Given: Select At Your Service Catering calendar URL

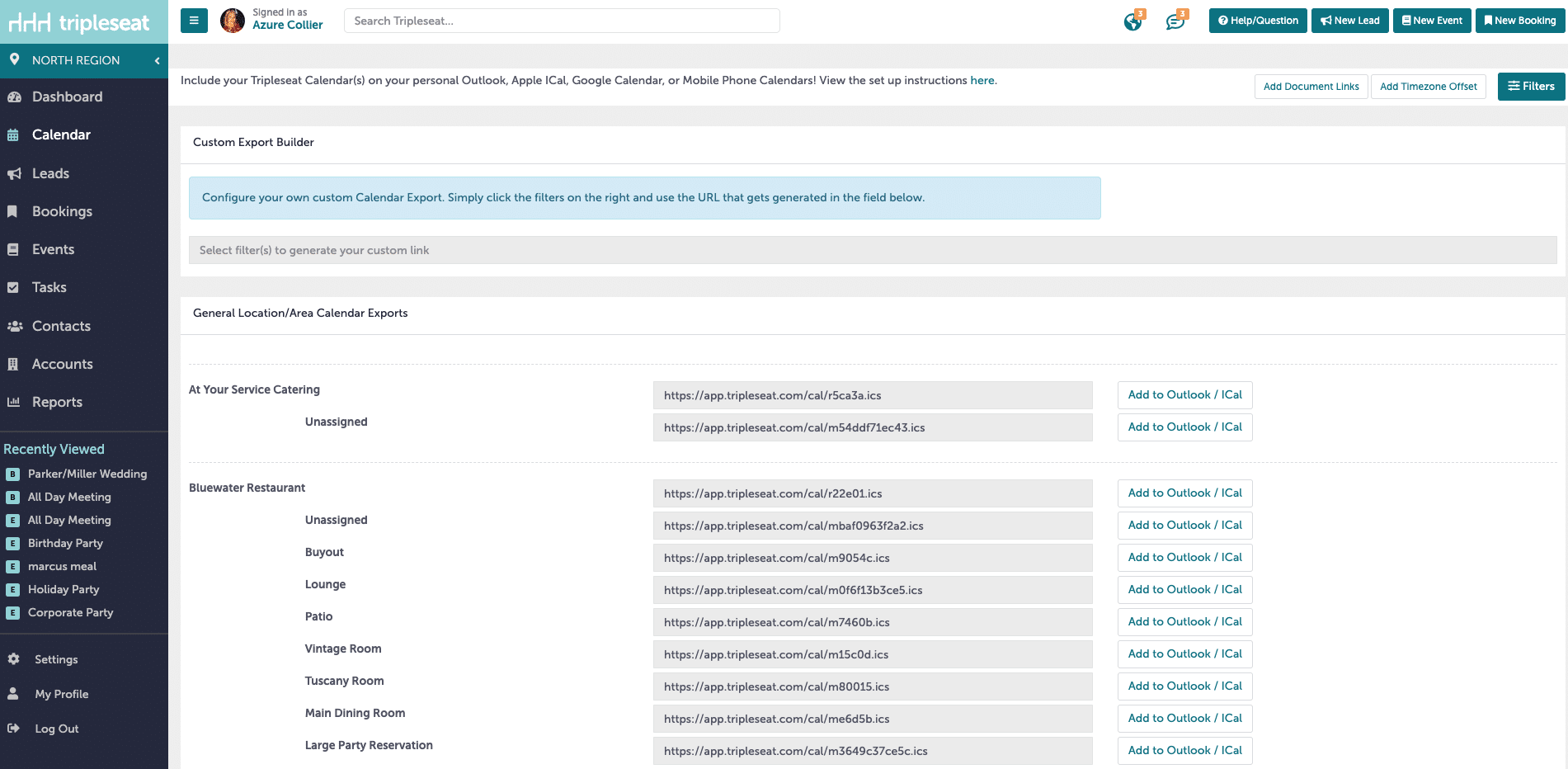Looking at the screenshot, I should click(873, 395).
